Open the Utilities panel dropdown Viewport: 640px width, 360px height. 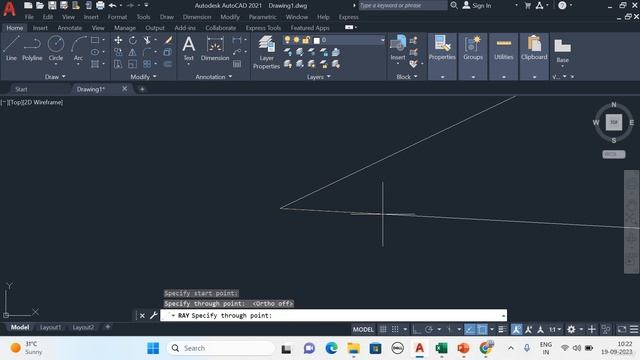(504, 77)
